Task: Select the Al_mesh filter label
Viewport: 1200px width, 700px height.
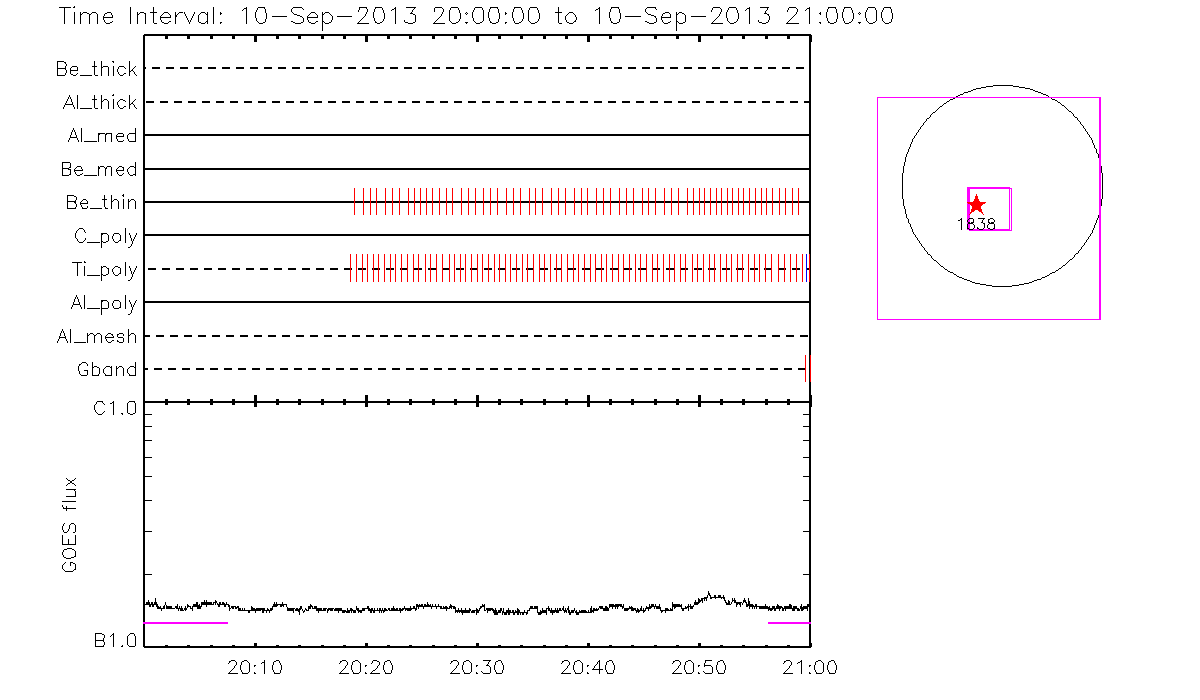Action: click(x=97, y=337)
